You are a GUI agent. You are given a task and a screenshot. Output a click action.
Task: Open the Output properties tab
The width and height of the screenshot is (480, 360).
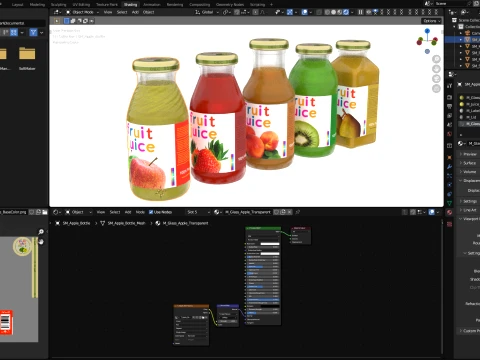point(449,106)
